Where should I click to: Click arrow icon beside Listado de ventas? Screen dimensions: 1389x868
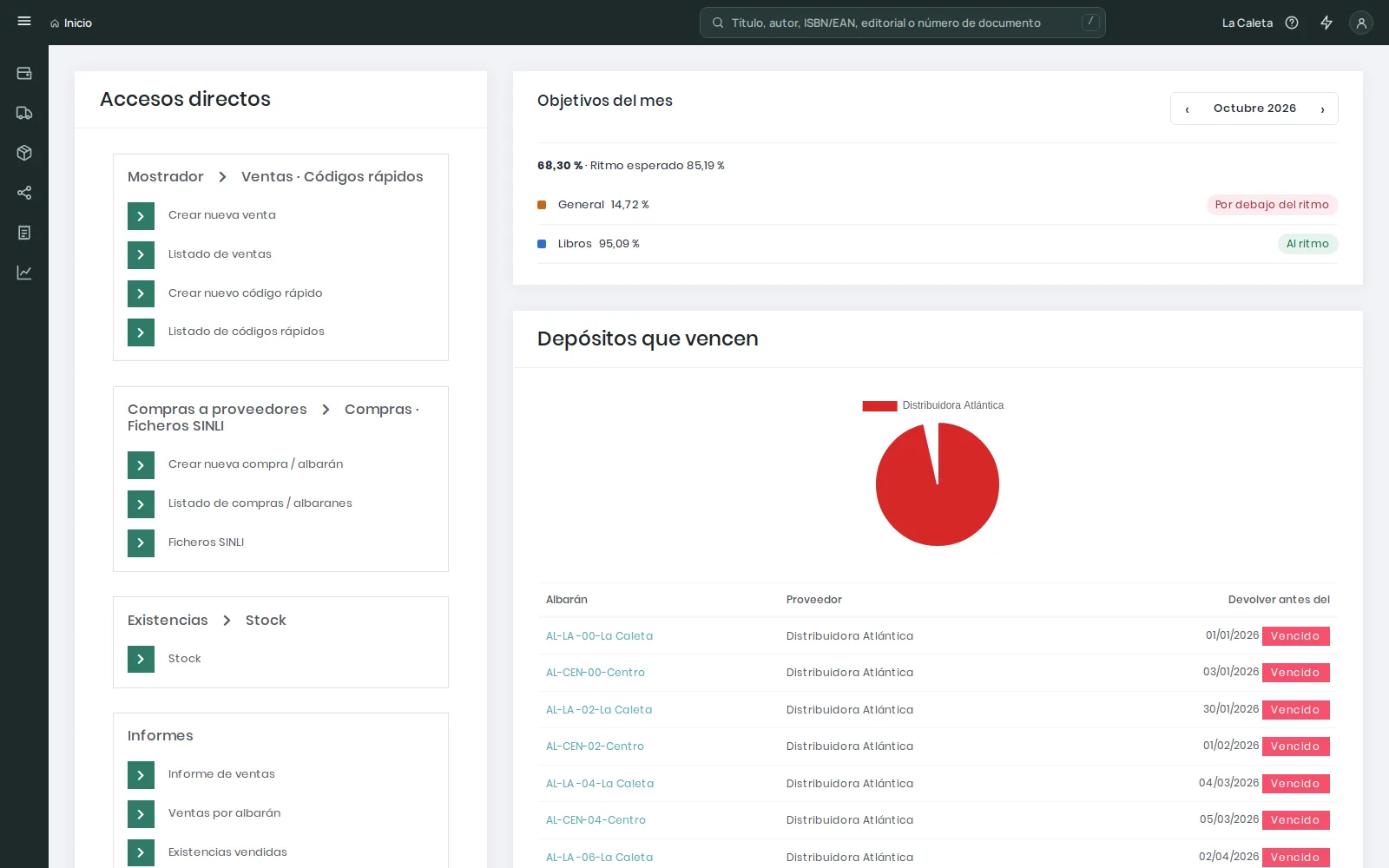click(141, 254)
